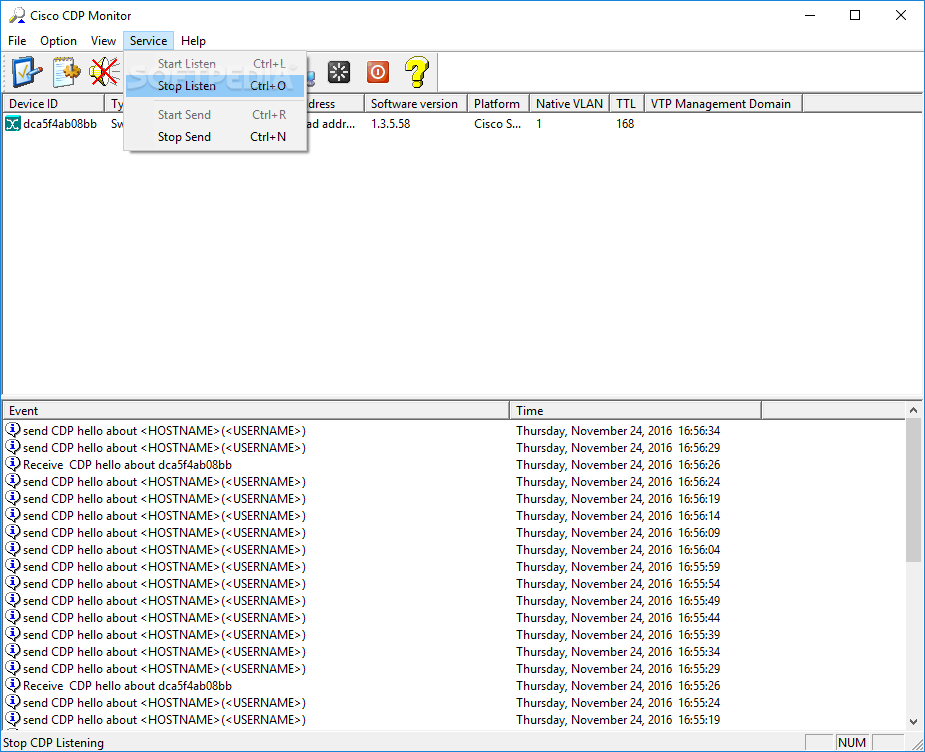Select device row dca5f4ab08bb
Viewport: 925px width, 752px height.
(60, 124)
